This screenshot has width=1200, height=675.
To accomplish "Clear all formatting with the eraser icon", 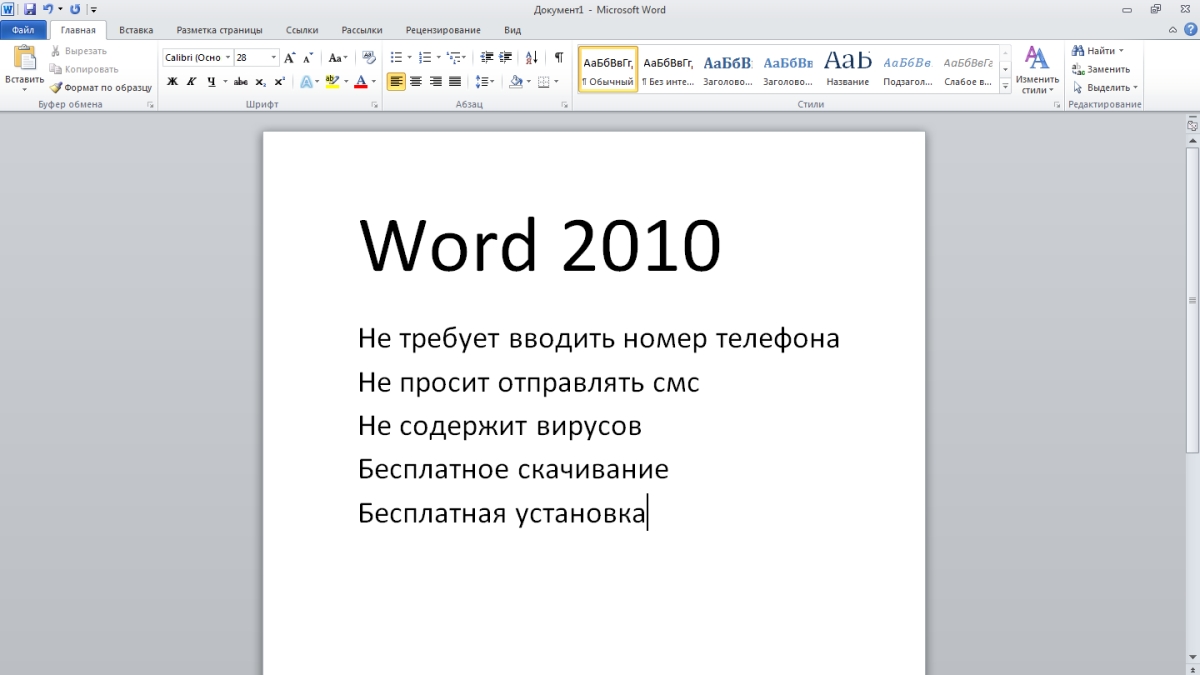I will [368, 58].
